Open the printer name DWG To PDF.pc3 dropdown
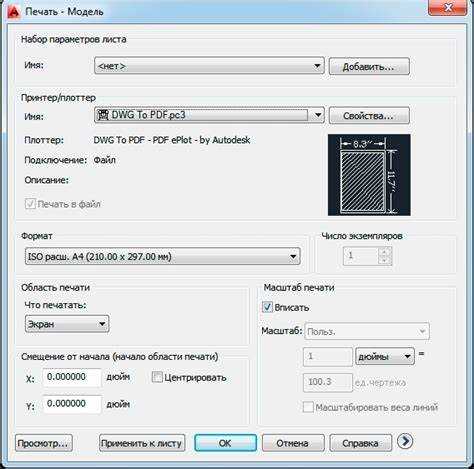 pyautogui.click(x=209, y=115)
